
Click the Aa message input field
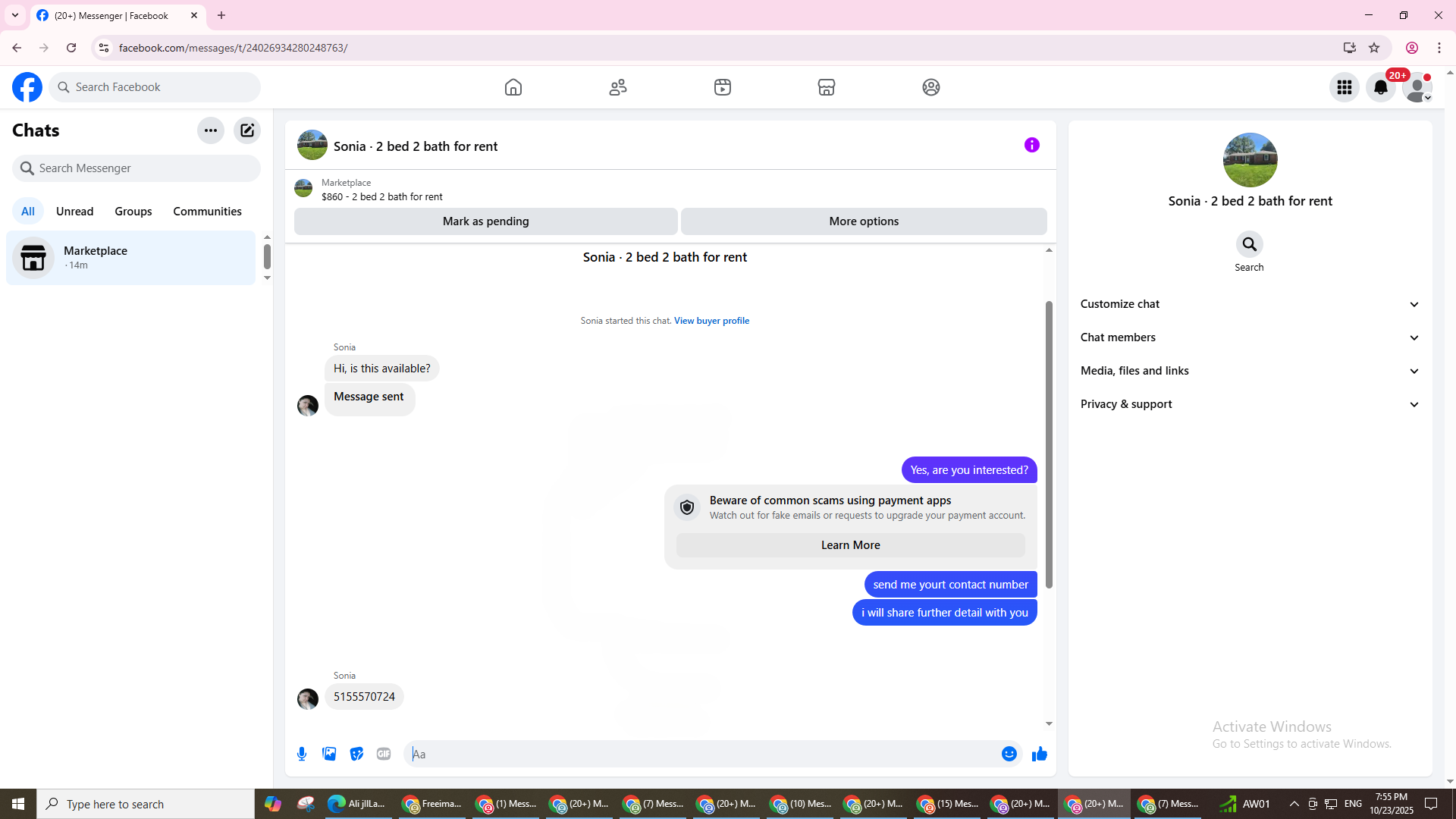pyautogui.click(x=701, y=754)
